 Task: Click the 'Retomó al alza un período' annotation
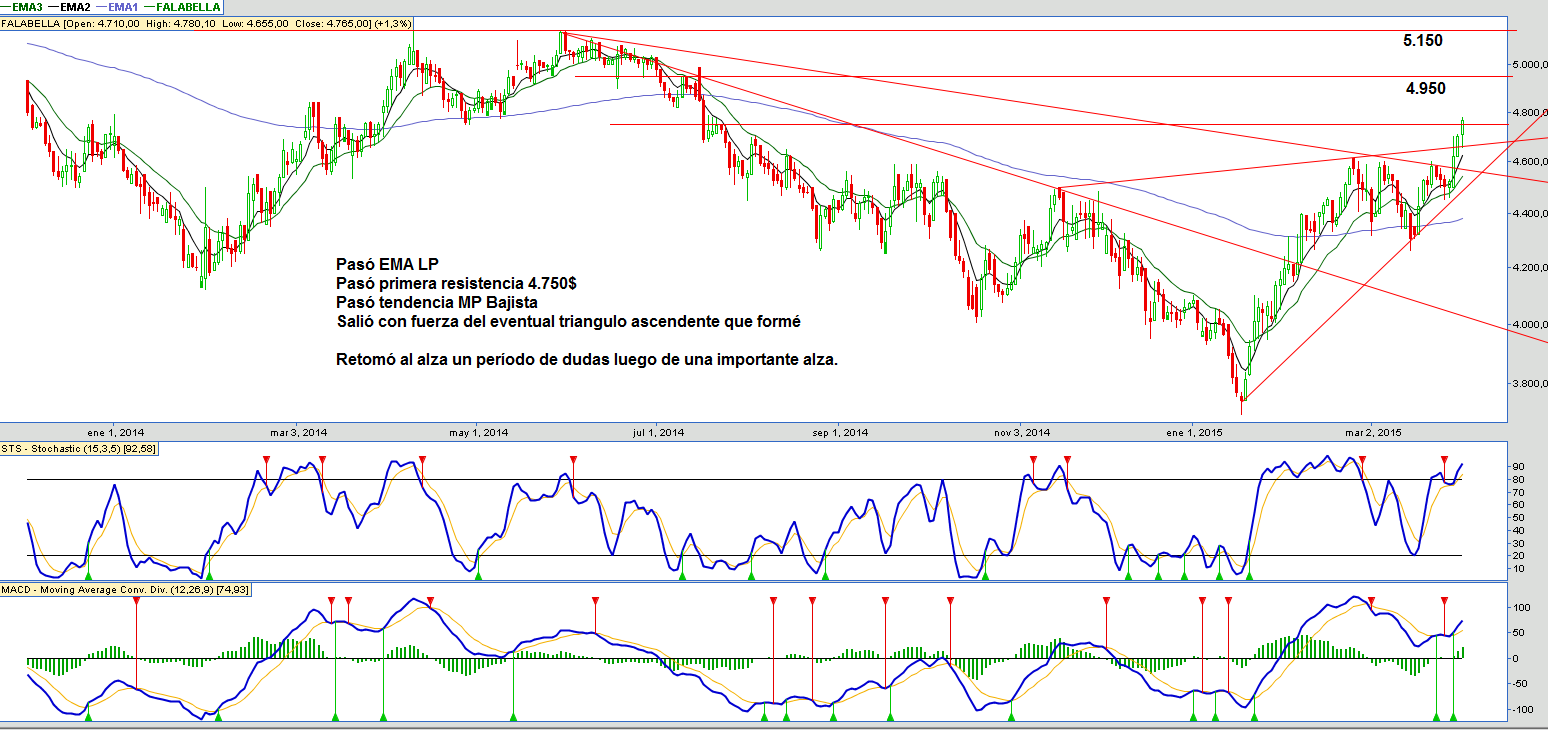(x=588, y=359)
